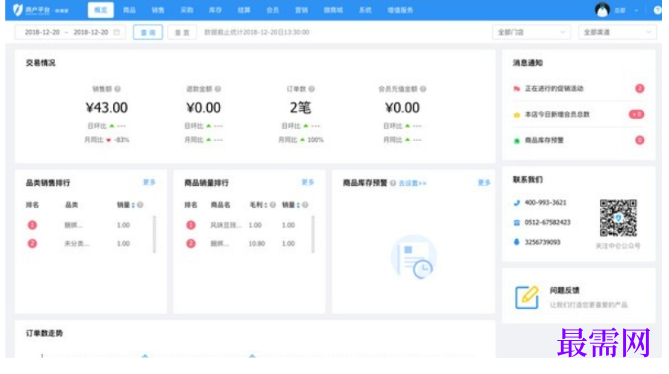Screen dimensions: 669x374
Task: Open the 增值服务 menu tab
Action: [x=400, y=10]
